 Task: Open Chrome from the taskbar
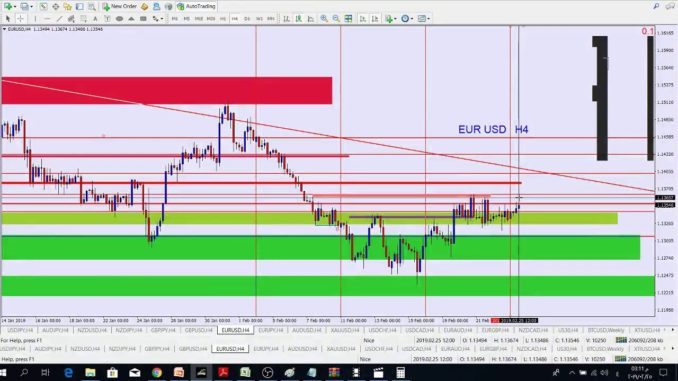(157, 372)
